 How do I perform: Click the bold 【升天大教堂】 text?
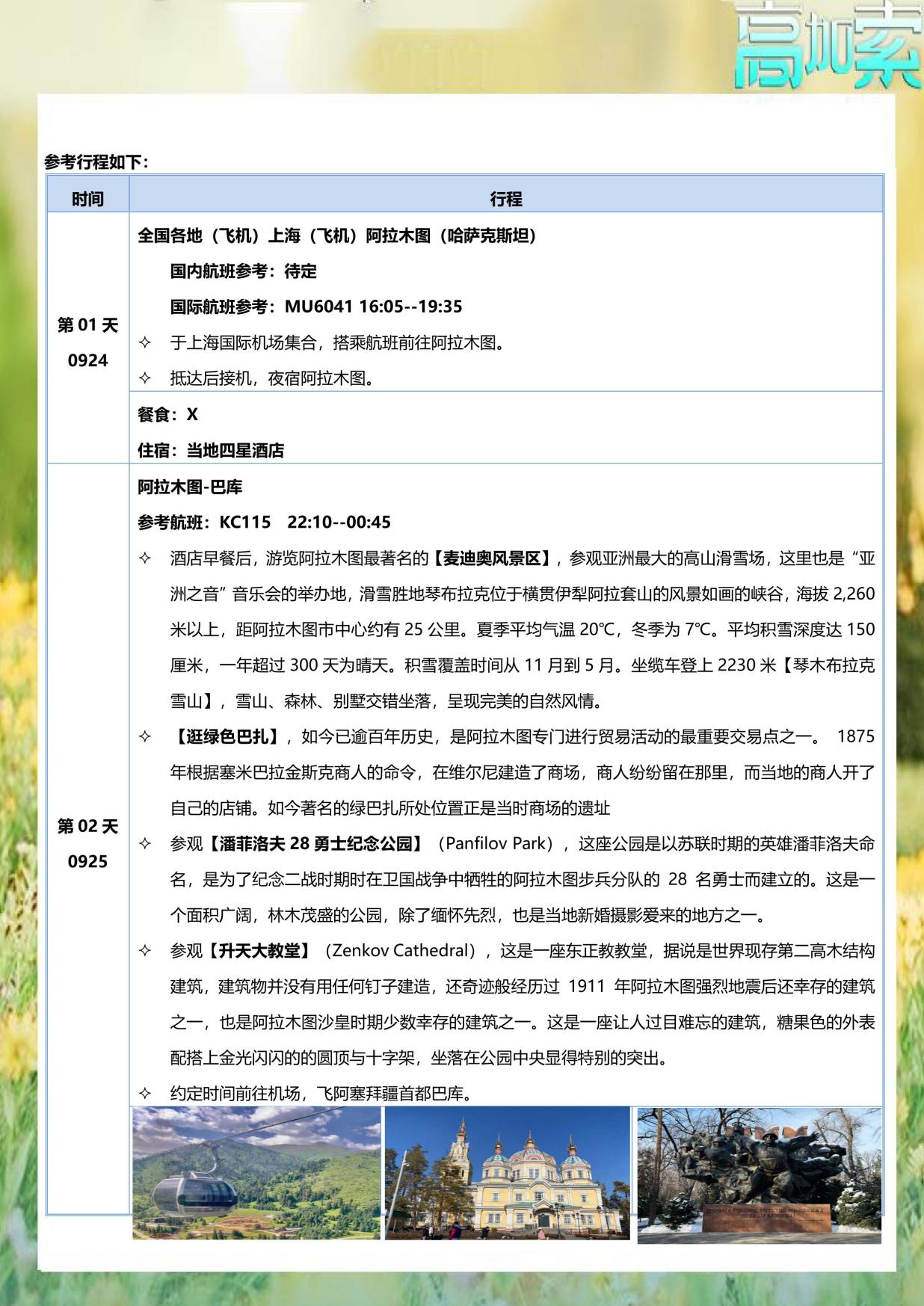point(261,951)
